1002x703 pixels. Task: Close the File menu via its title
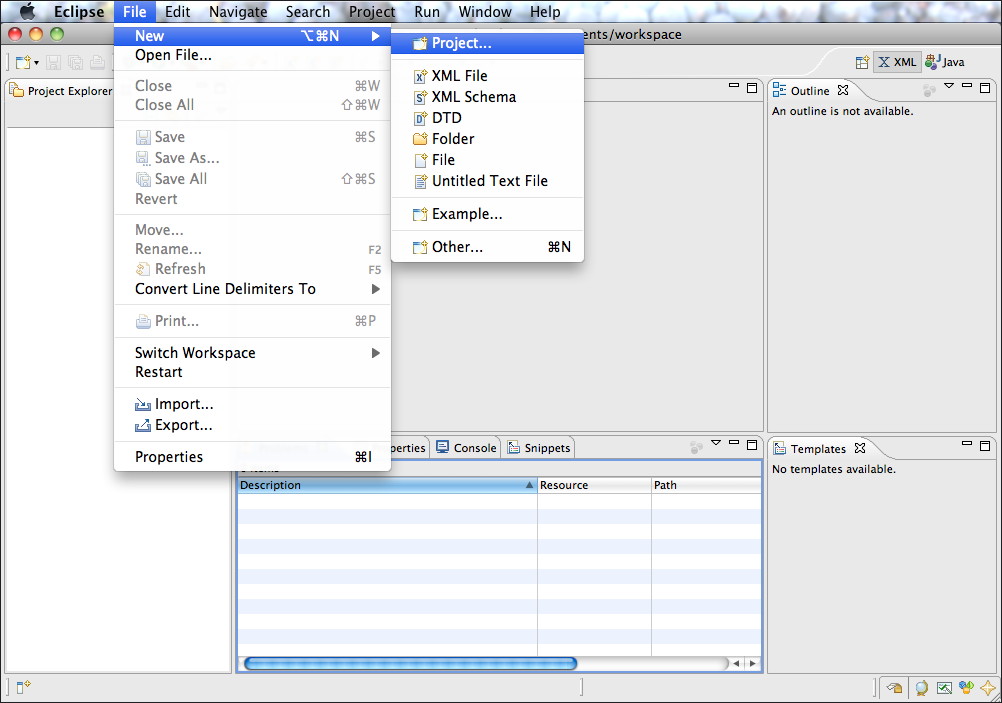point(135,12)
